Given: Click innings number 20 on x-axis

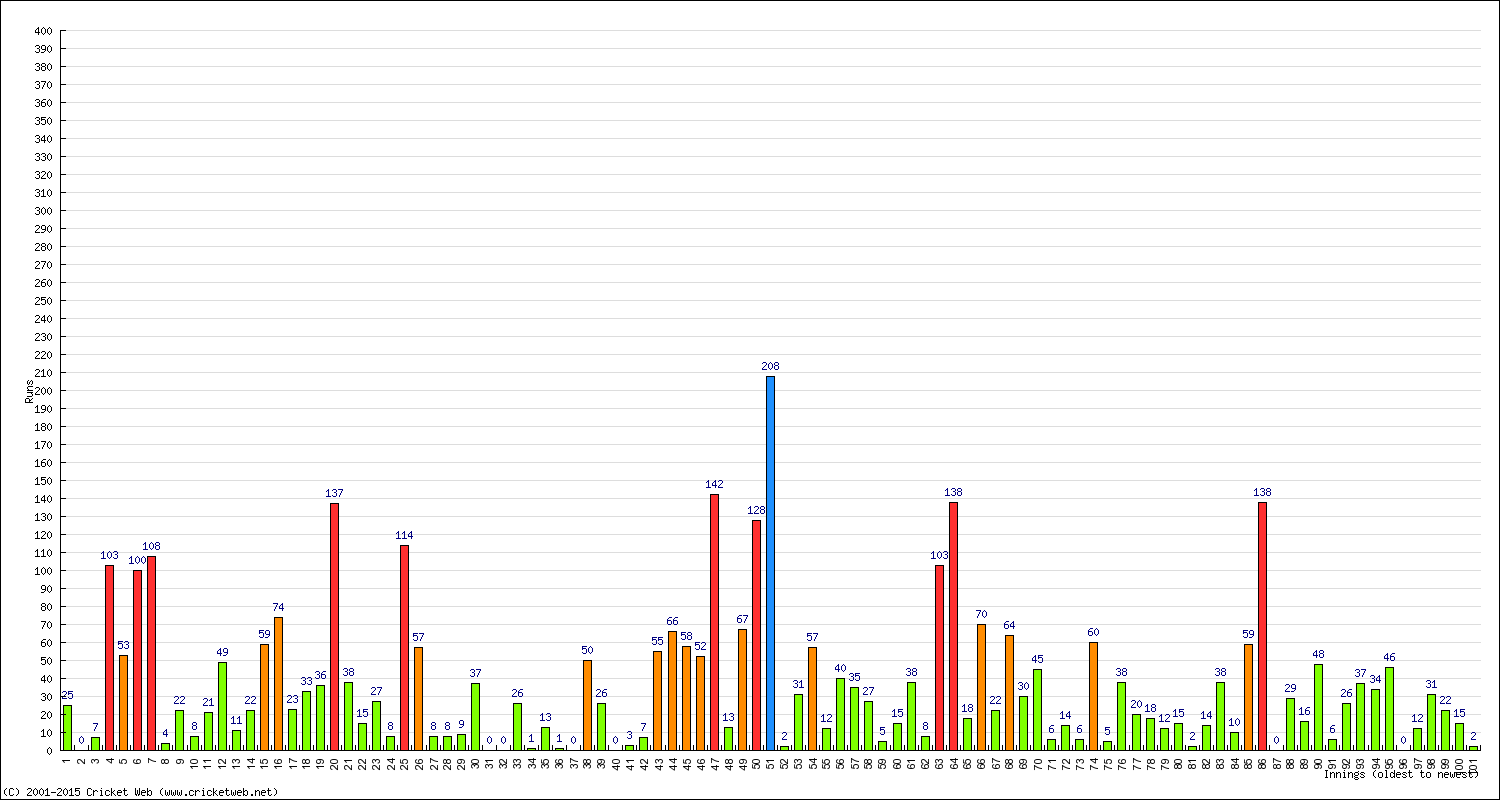Looking at the screenshot, I should click(x=334, y=762).
